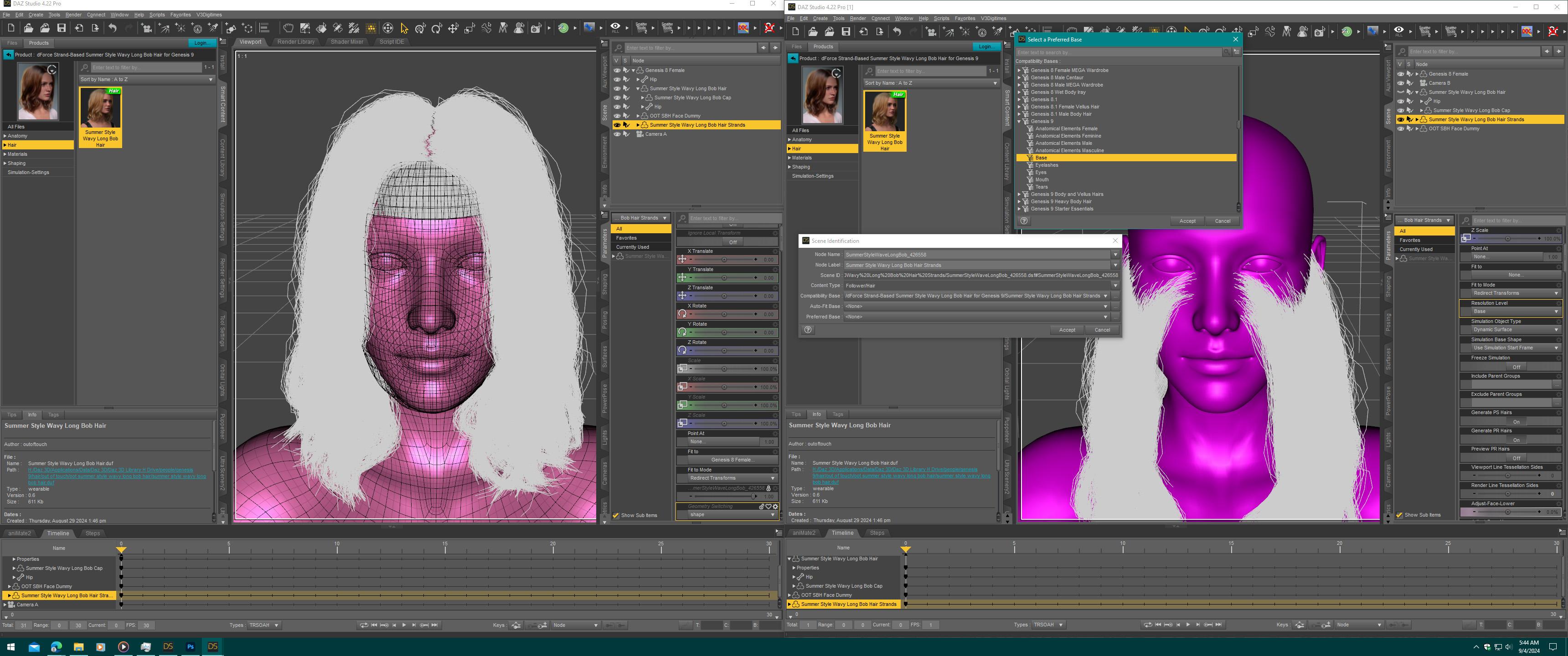Click red DOC icon in left toolbar

[743, 28]
